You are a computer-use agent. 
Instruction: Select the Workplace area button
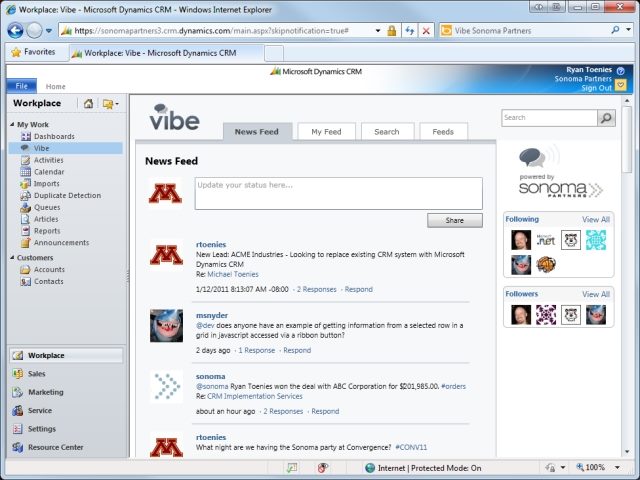coord(66,356)
